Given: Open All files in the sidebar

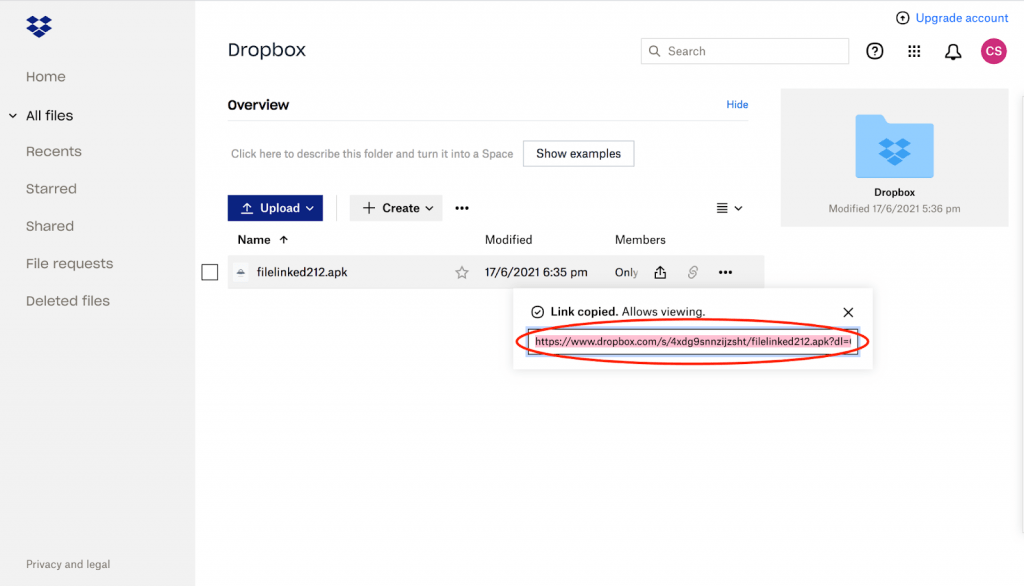Looking at the screenshot, I should click(50, 116).
